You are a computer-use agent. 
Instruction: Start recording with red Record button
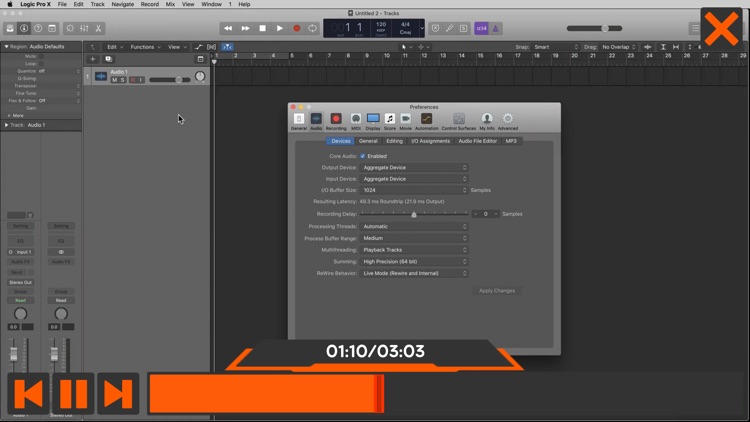[297, 28]
